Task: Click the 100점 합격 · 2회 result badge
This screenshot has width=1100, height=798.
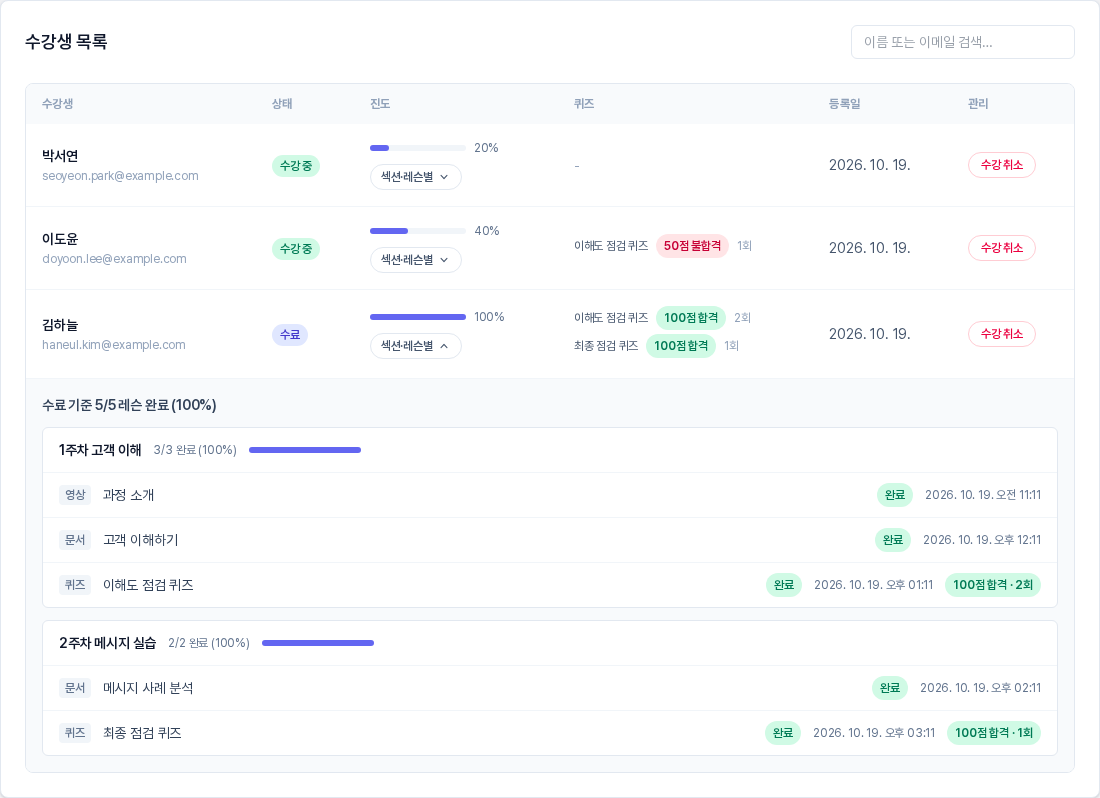Action: (x=993, y=585)
